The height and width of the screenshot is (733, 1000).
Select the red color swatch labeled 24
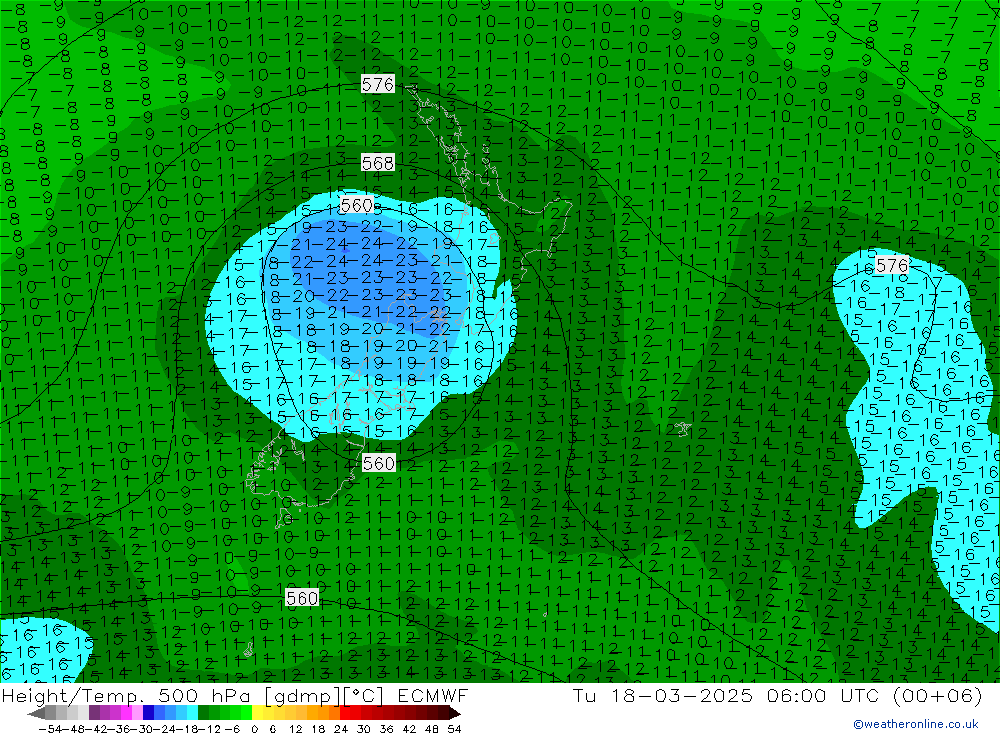[x=349, y=713]
